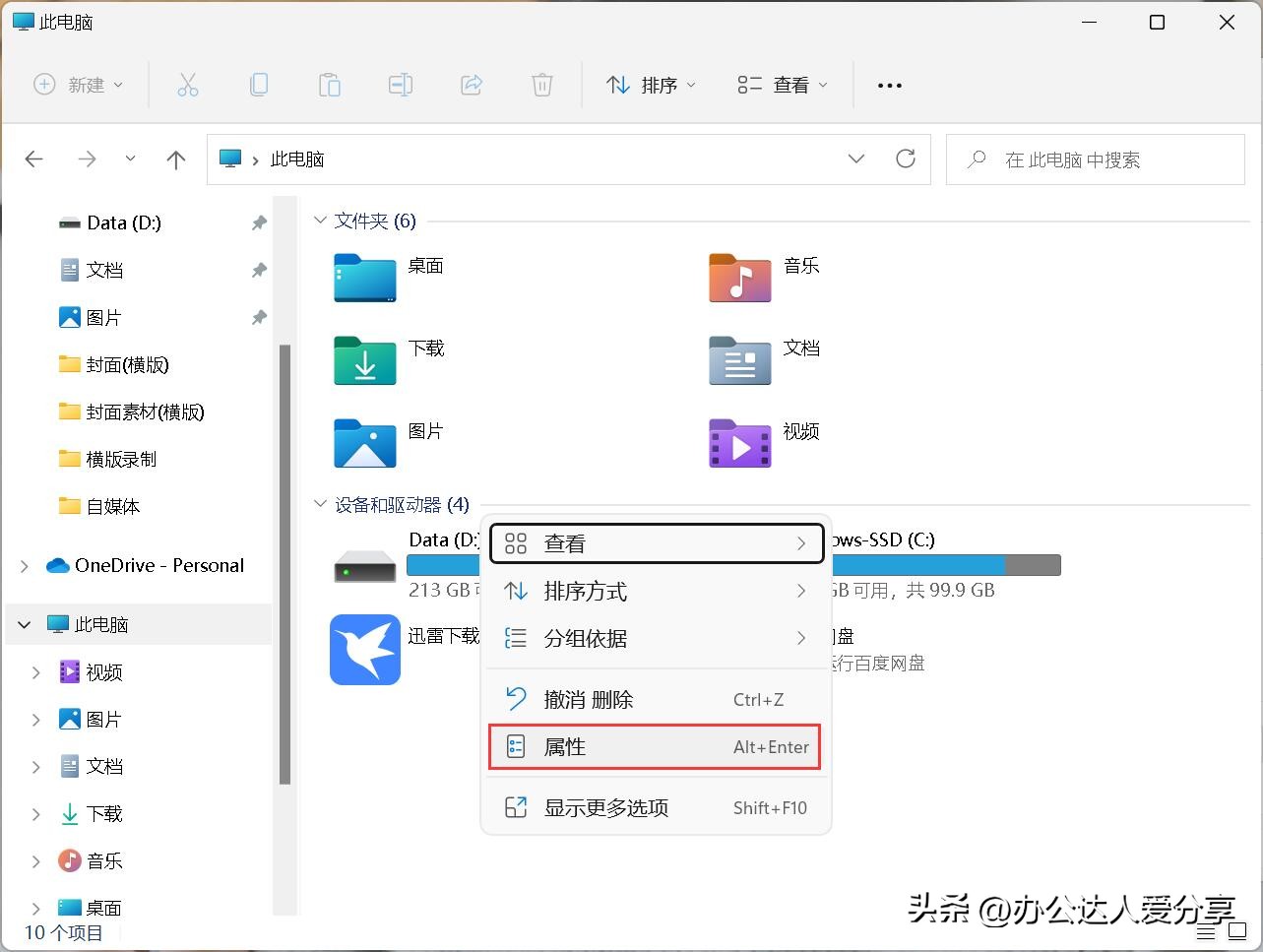Click the Refresh button in address bar
1263x952 pixels.
tap(905, 159)
